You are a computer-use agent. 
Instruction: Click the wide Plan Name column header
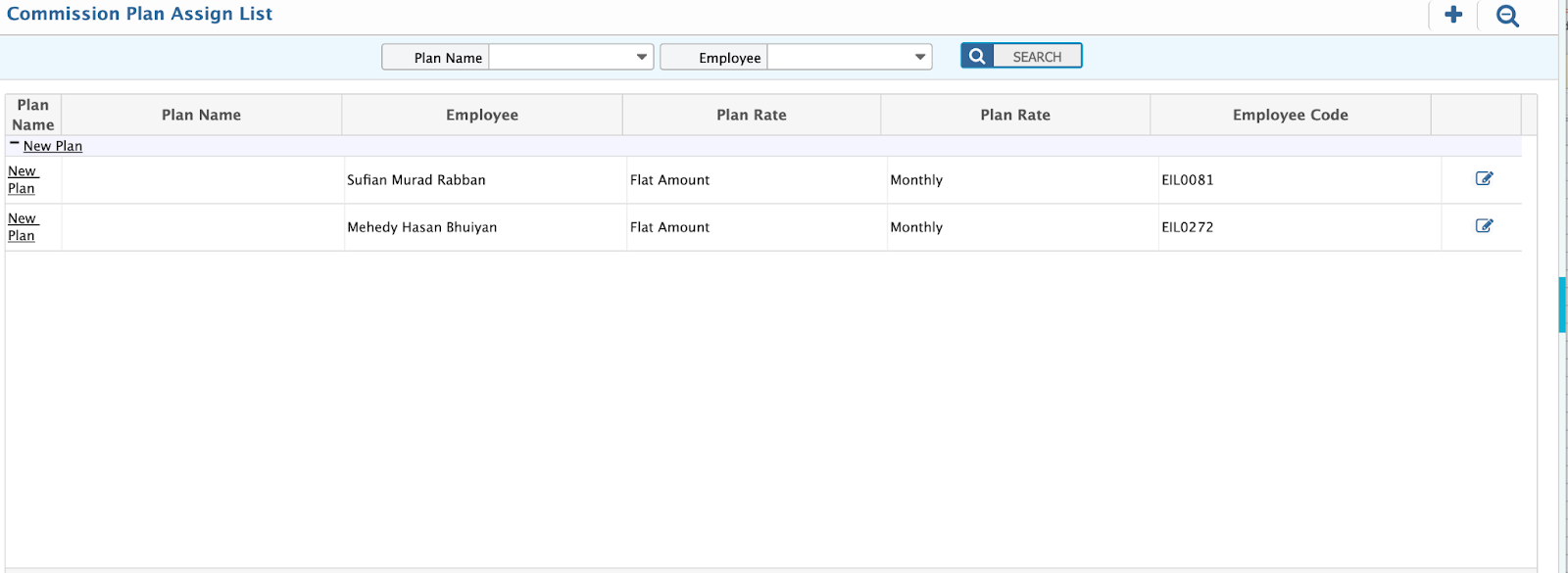click(201, 115)
